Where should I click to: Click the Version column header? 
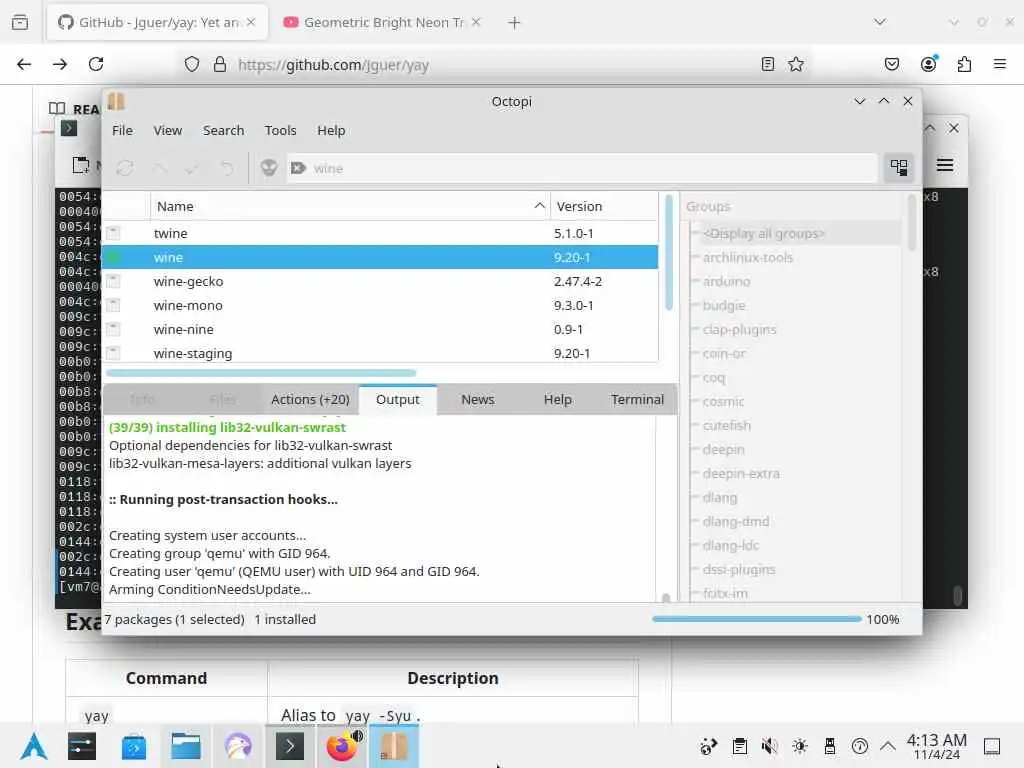[x=603, y=206]
